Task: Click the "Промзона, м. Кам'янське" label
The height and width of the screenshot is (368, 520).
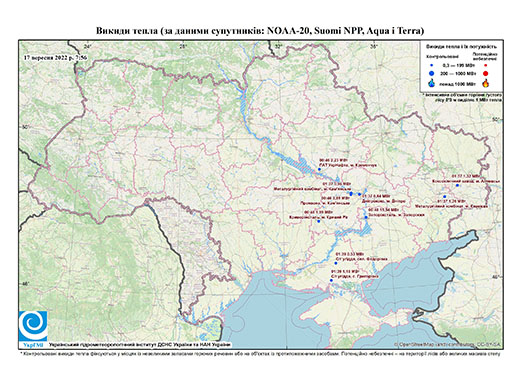Action: point(325,203)
